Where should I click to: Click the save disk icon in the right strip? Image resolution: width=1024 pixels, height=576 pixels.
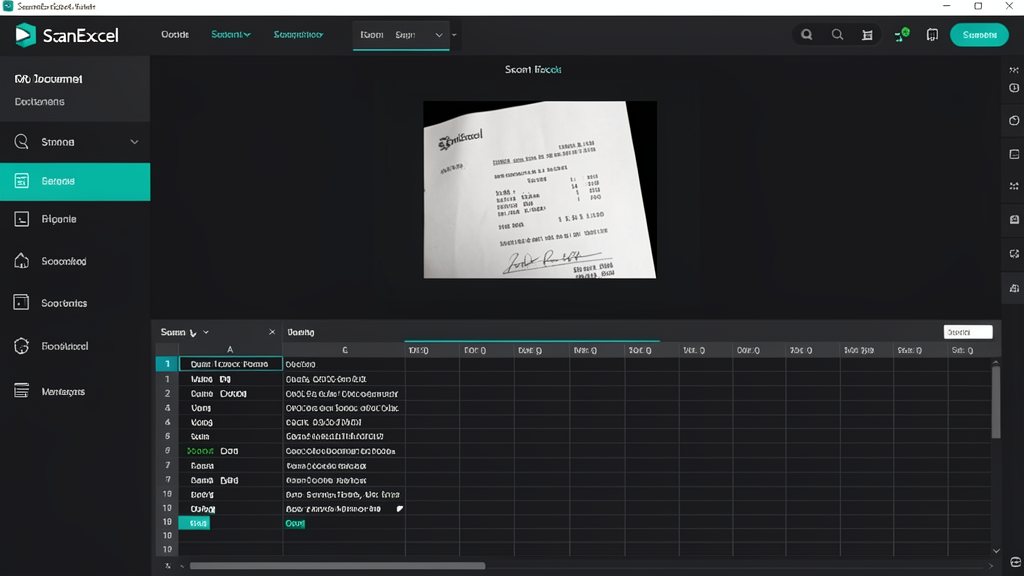click(x=1014, y=219)
